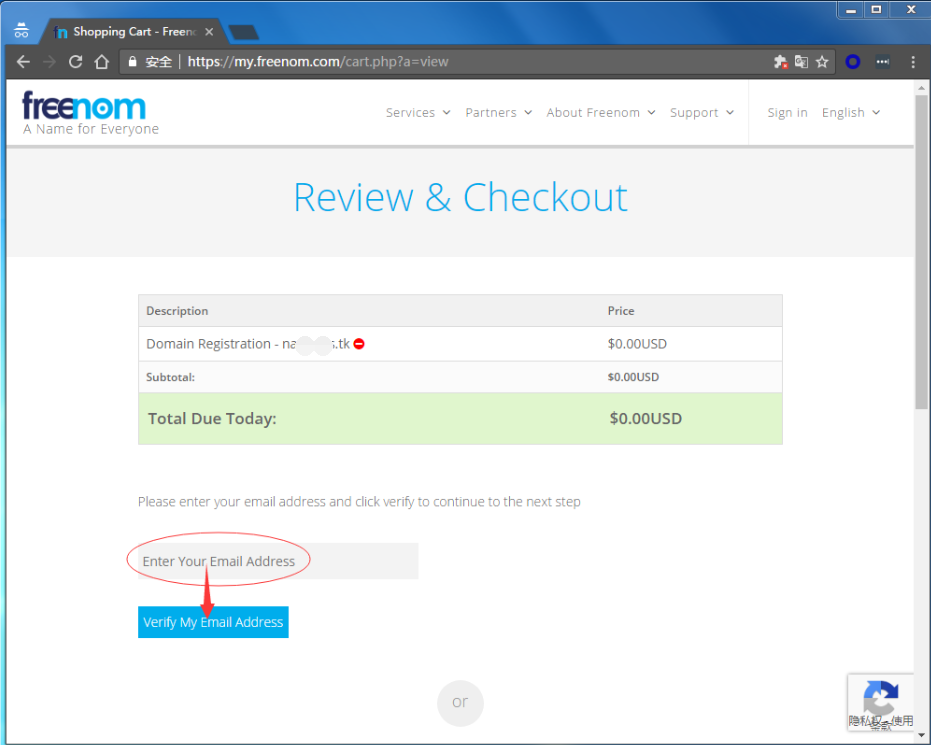
Task: Click the Description column header
Action: (x=177, y=310)
